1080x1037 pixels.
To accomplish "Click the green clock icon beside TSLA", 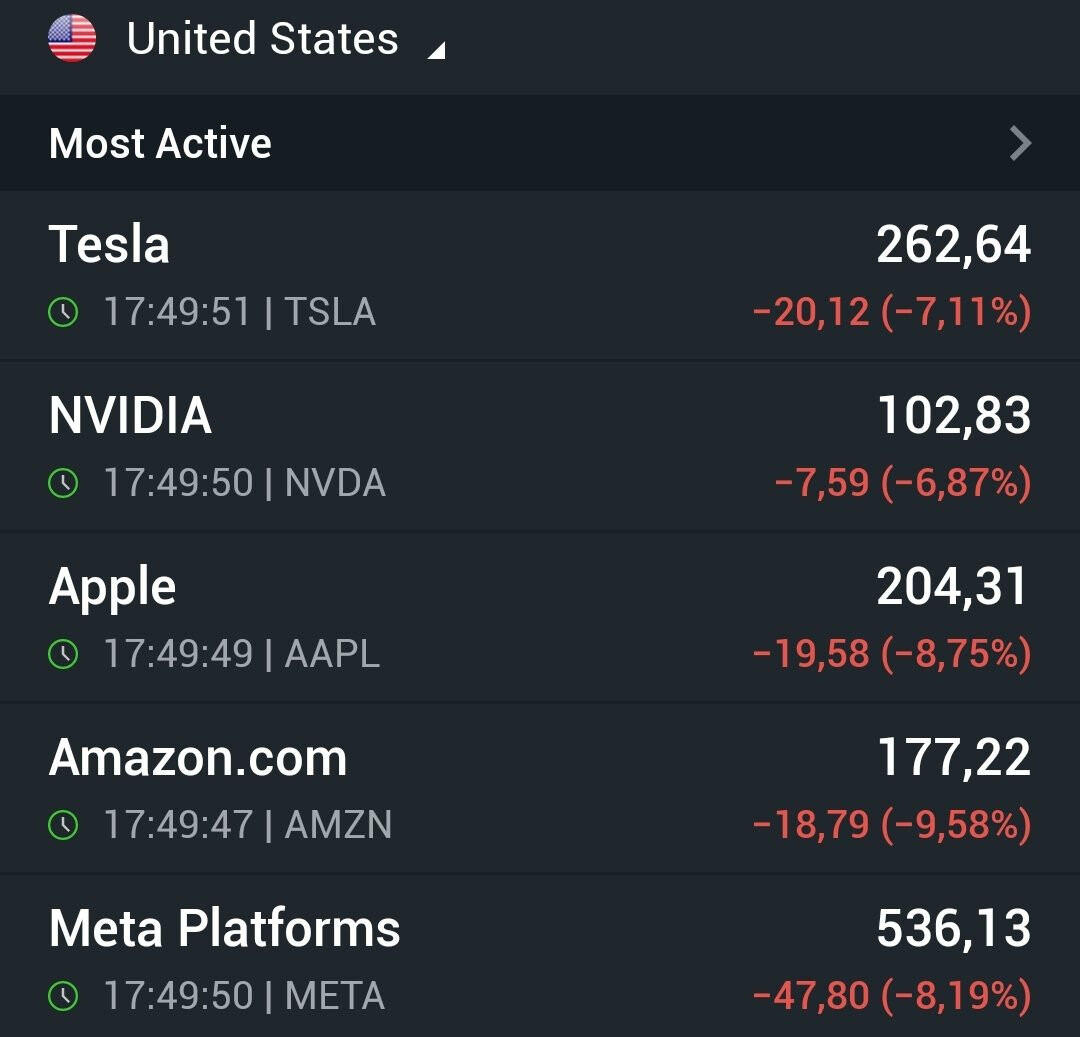I will click(x=63, y=312).
